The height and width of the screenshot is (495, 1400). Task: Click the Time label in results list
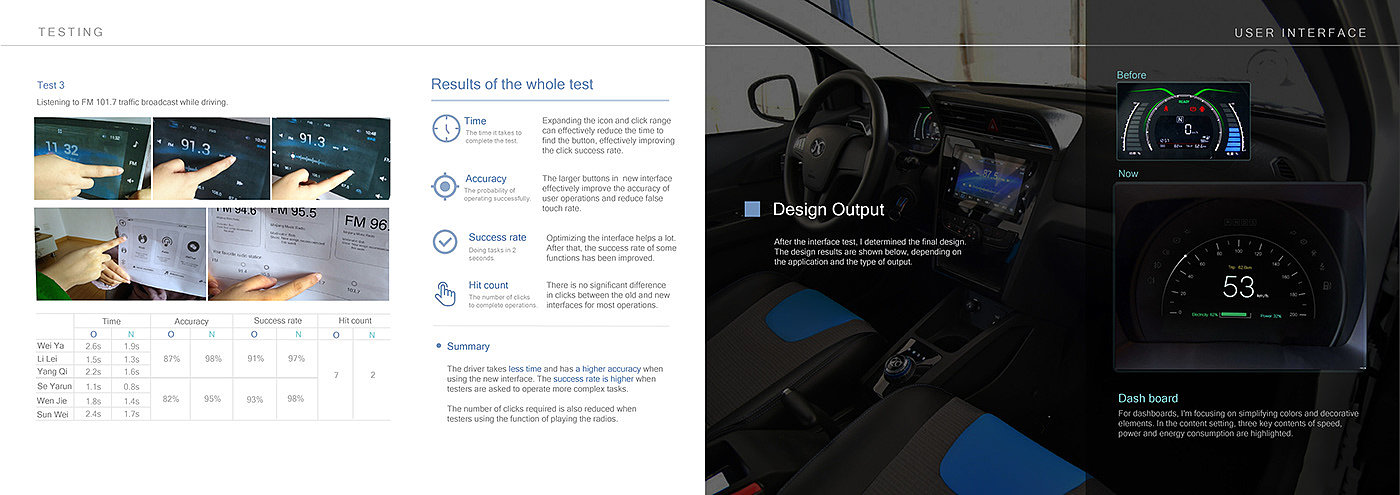pyautogui.click(x=475, y=121)
